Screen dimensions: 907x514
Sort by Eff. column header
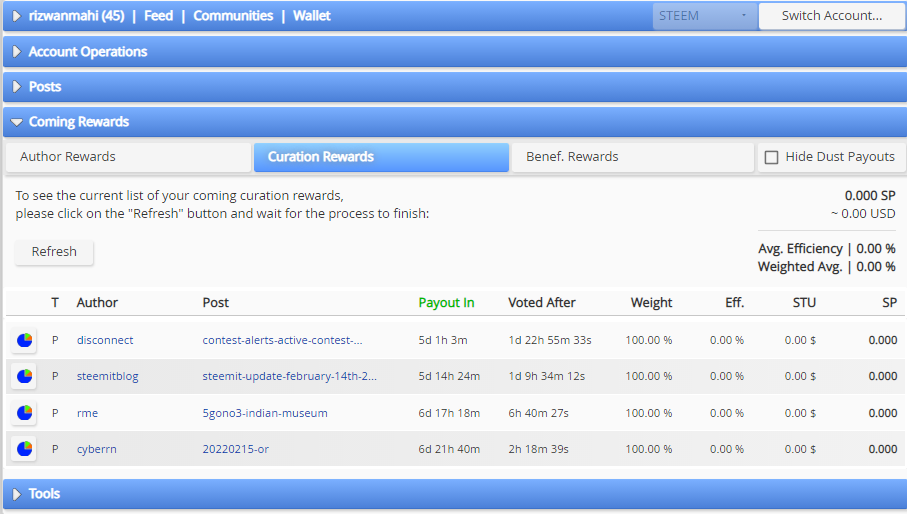click(735, 302)
